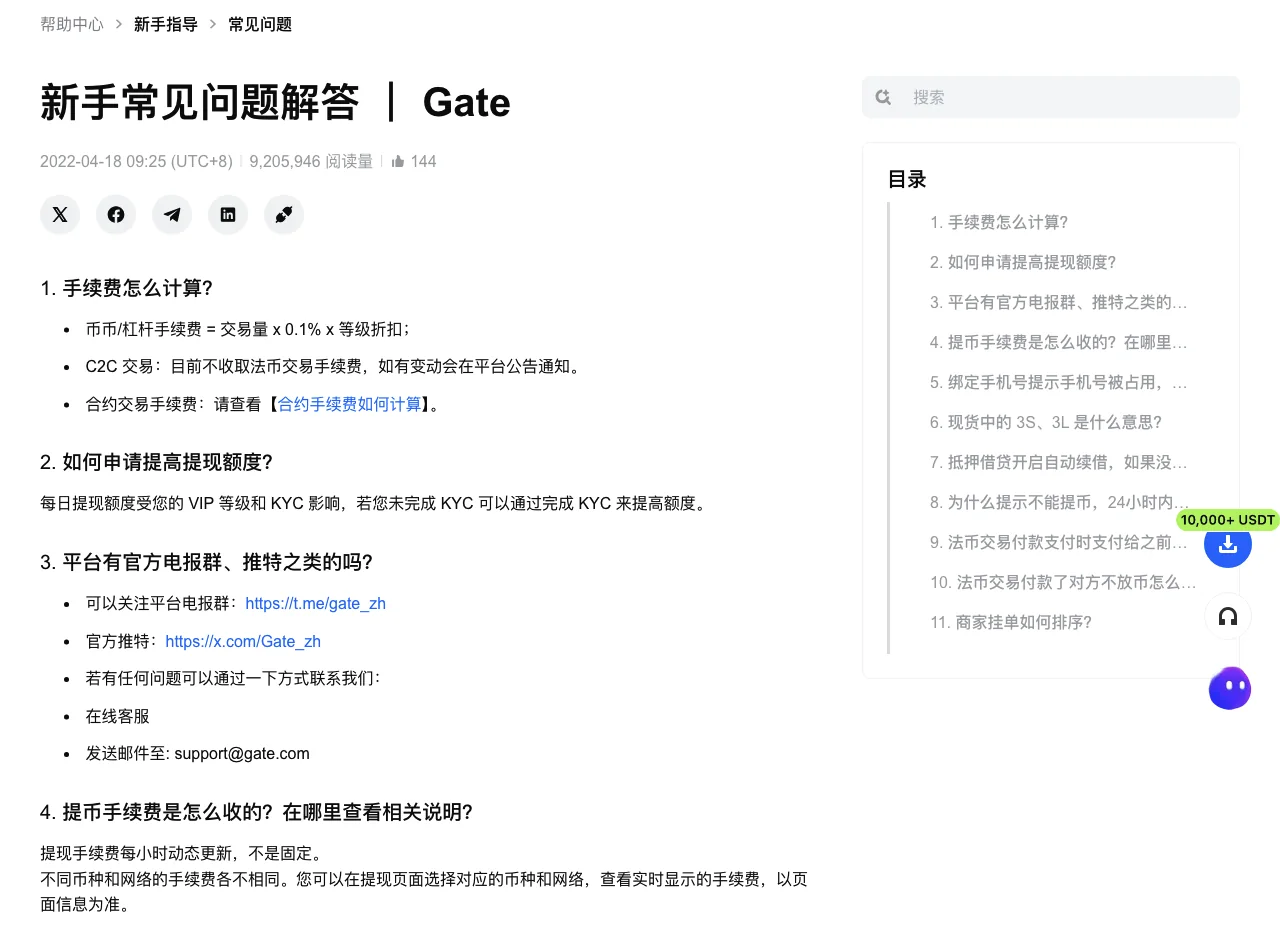
Task: Share the article via Telegram icon
Action: (x=172, y=214)
